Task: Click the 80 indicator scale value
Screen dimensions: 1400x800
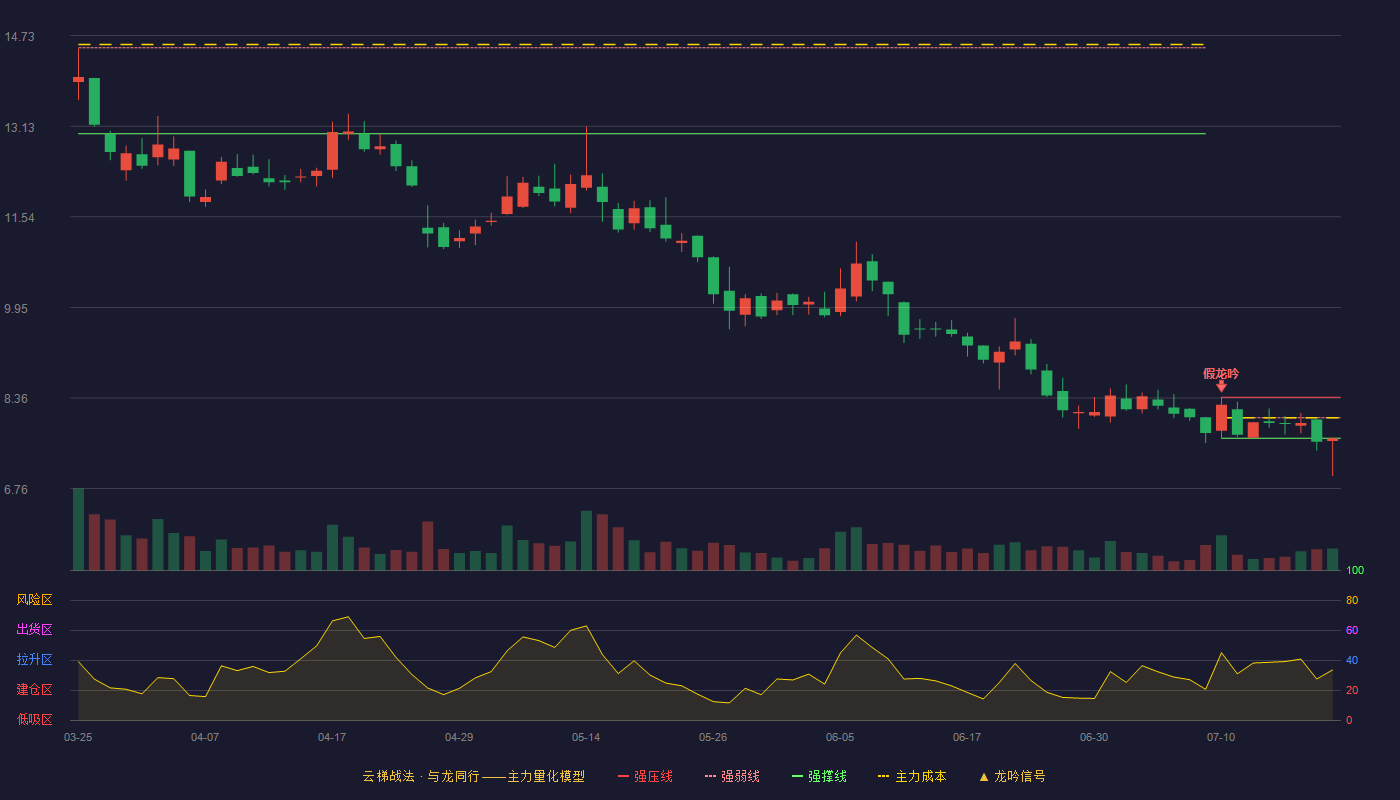Action: 1352,600
